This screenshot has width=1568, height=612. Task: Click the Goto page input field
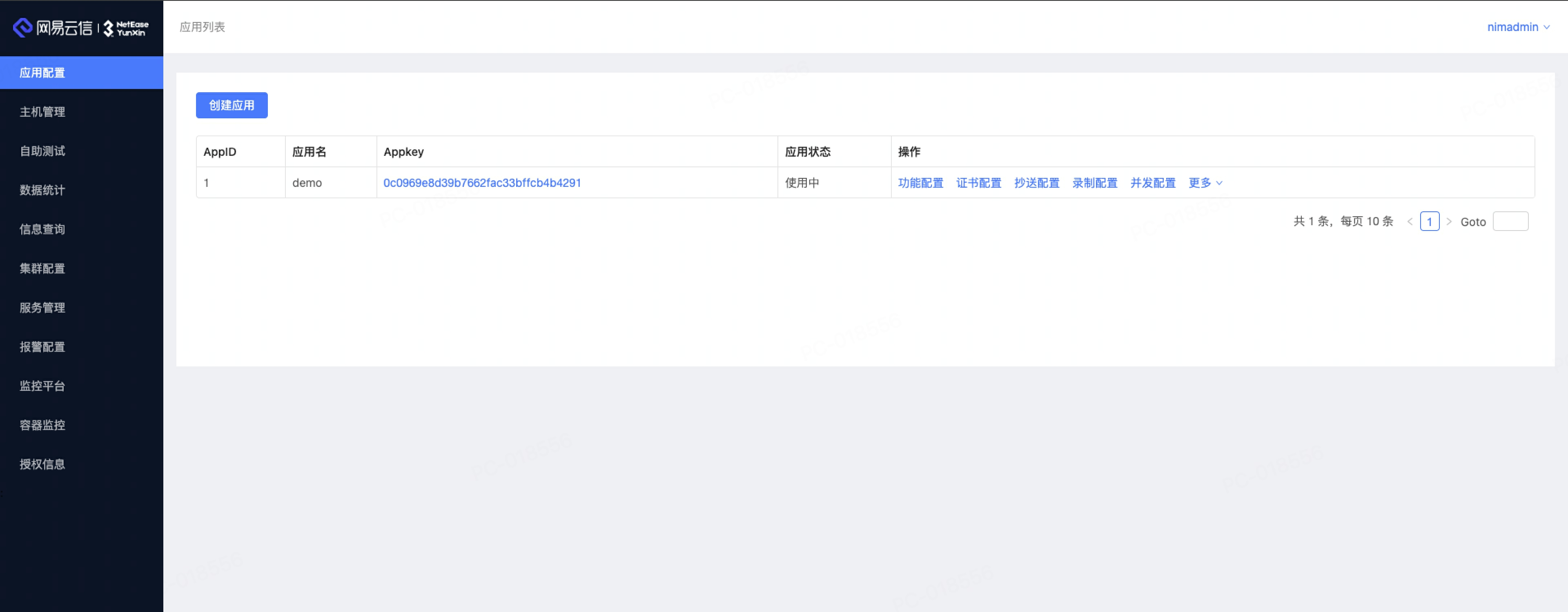1511,221
